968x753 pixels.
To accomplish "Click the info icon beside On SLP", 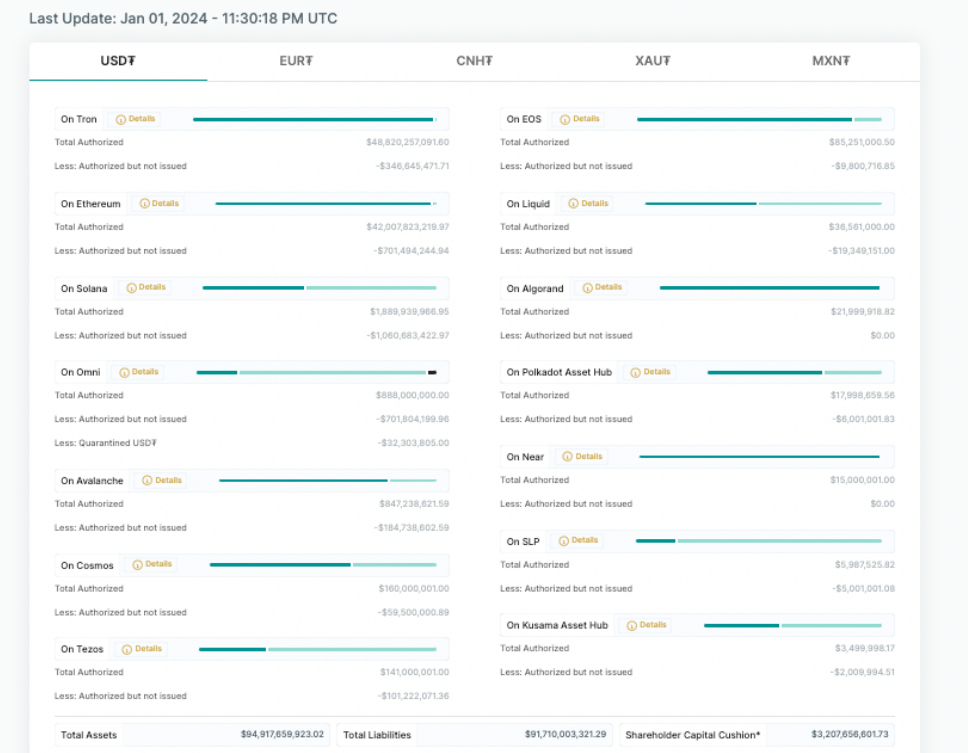I will point(563,541).
